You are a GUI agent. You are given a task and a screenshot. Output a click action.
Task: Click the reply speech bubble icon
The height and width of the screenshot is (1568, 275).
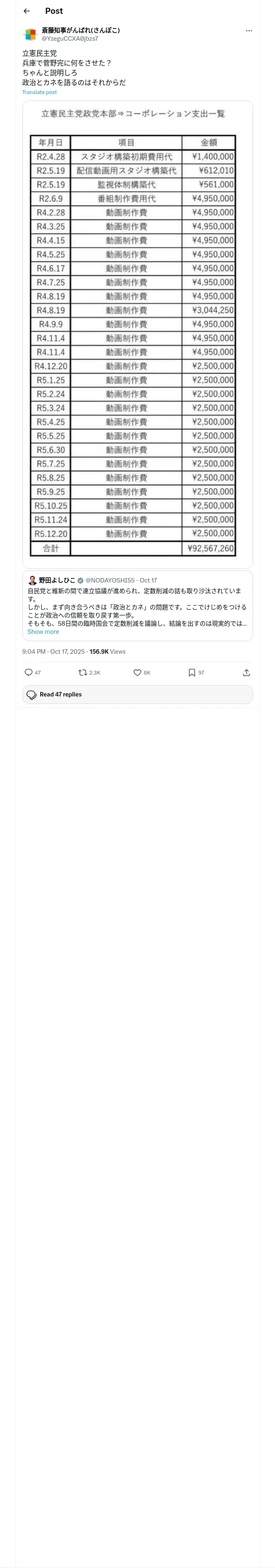pos(29,672)
